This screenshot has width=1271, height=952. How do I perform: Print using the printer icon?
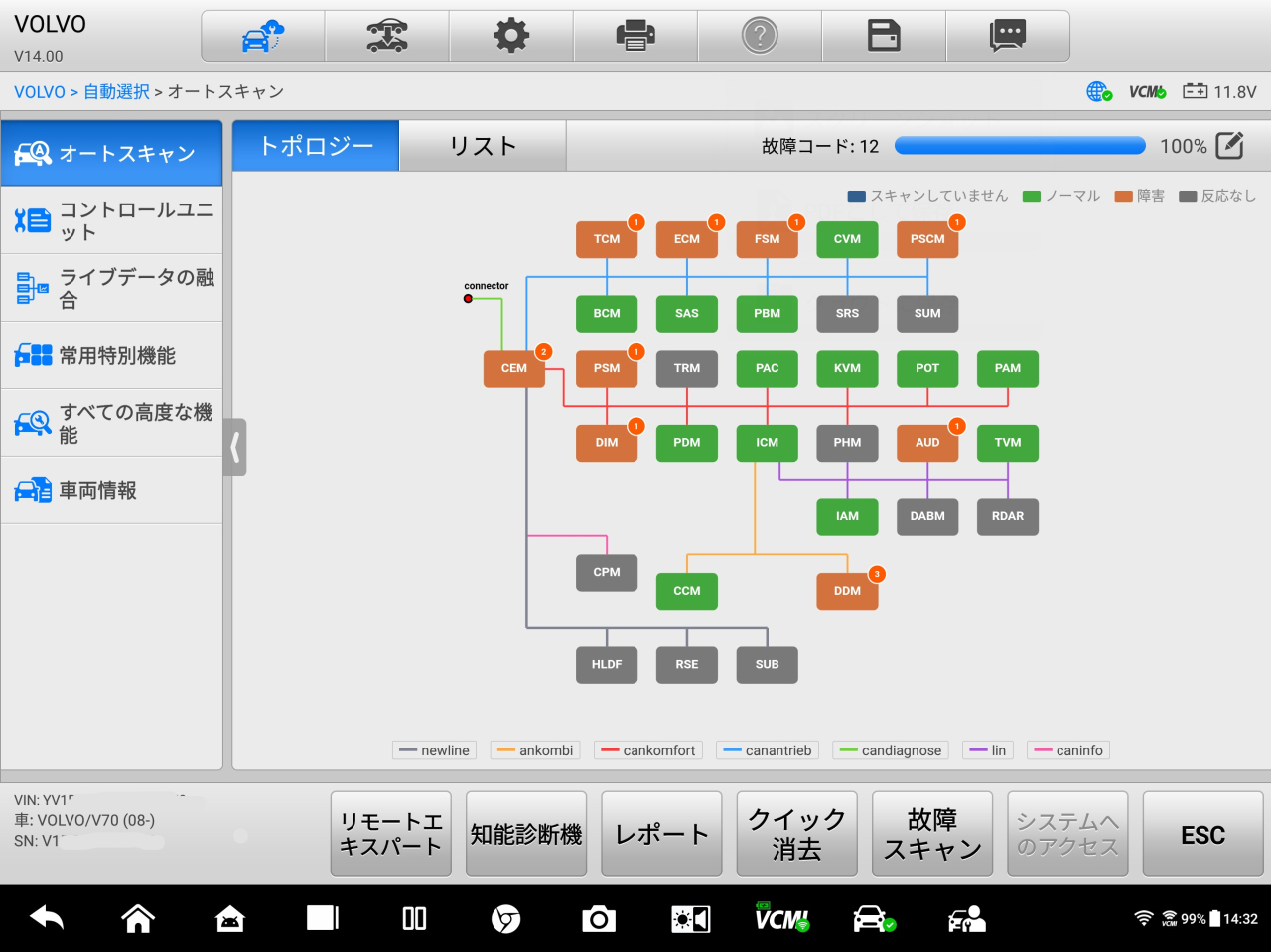[635, 37]
